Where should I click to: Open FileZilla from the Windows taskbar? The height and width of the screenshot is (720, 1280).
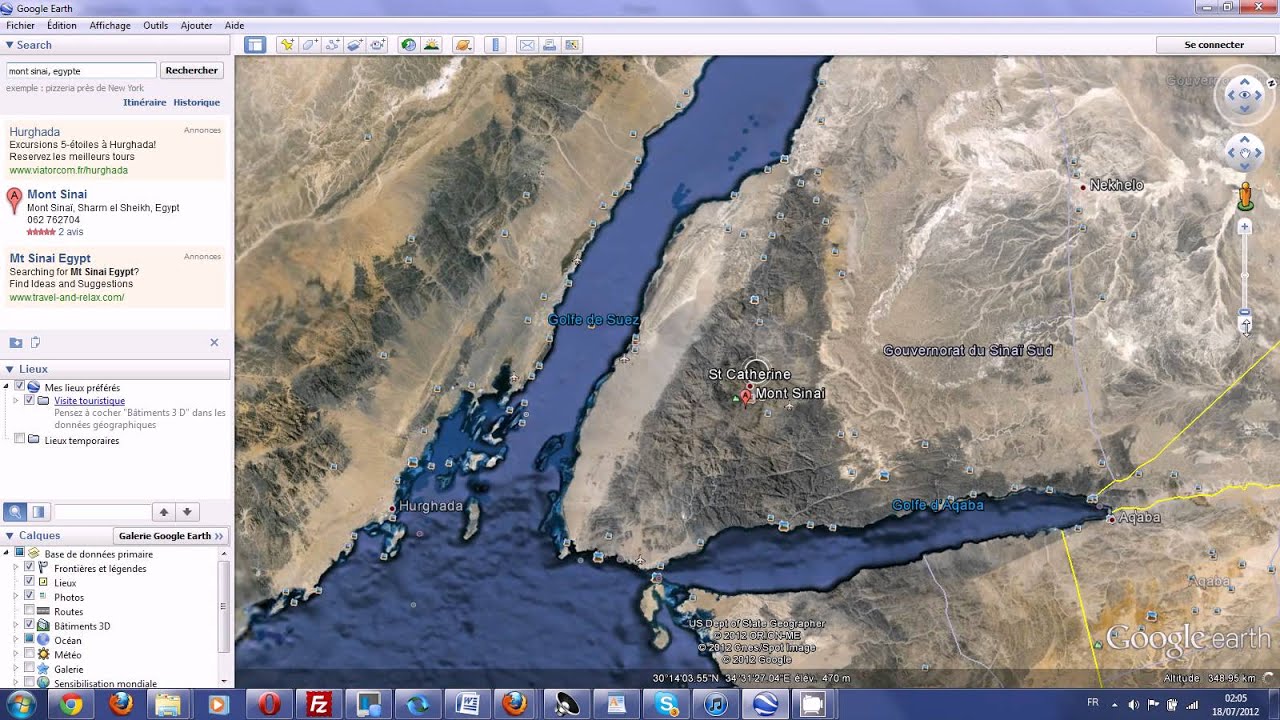[319, 704]
